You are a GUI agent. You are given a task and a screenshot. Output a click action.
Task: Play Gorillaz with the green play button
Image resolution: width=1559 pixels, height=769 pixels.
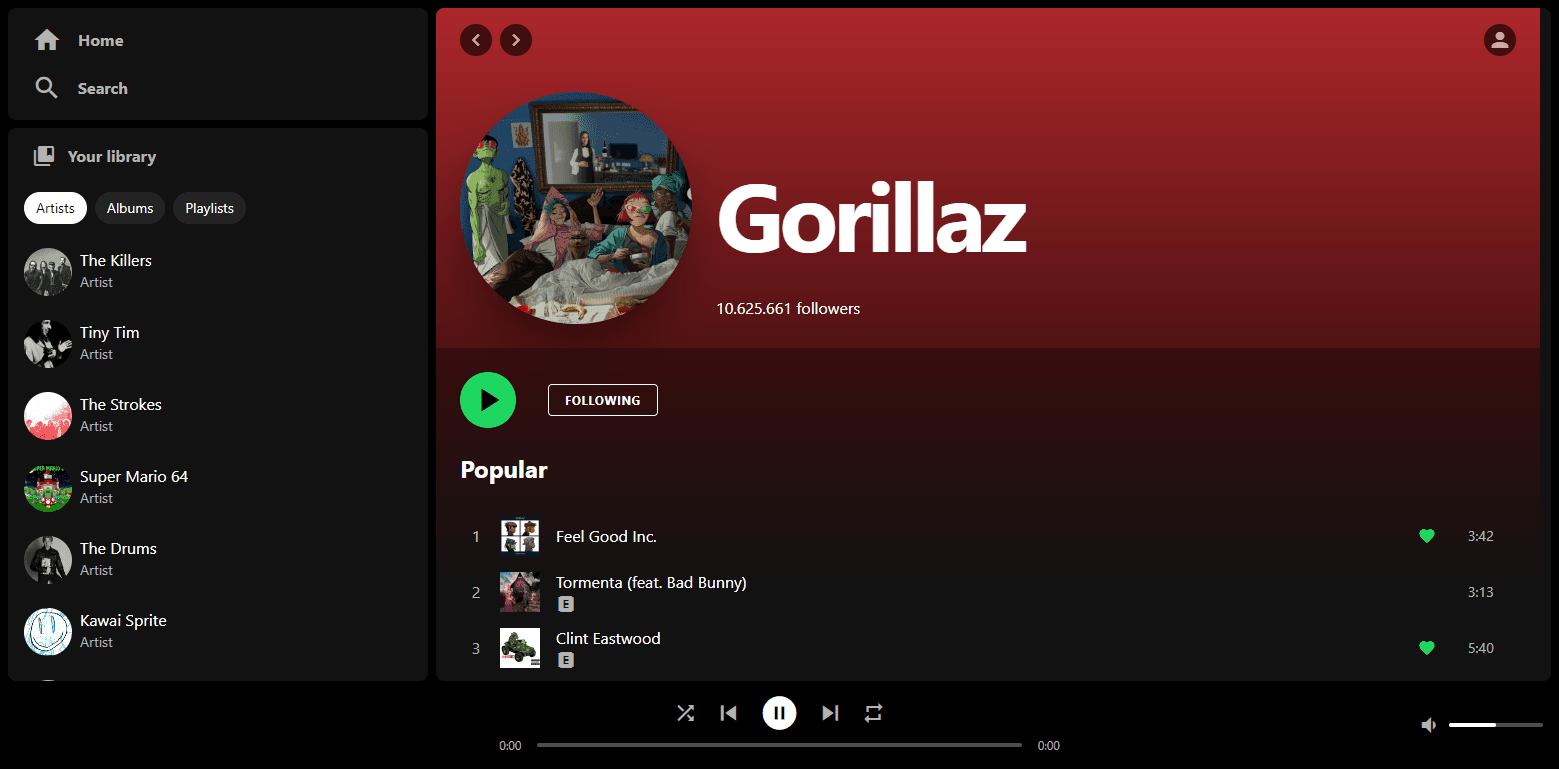tap(488, 400)
